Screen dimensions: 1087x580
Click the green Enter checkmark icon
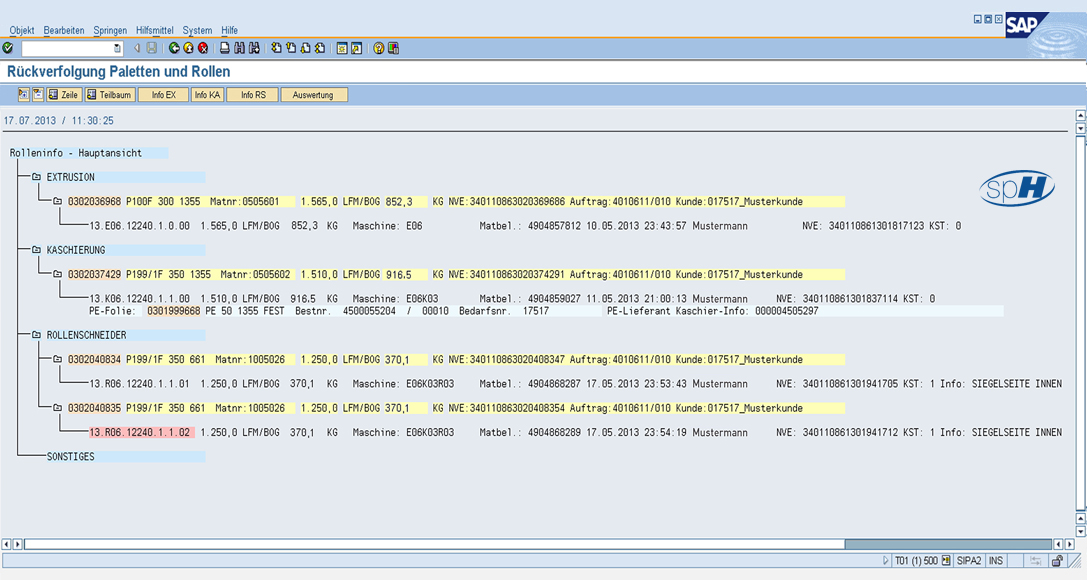tap(8, 48)
